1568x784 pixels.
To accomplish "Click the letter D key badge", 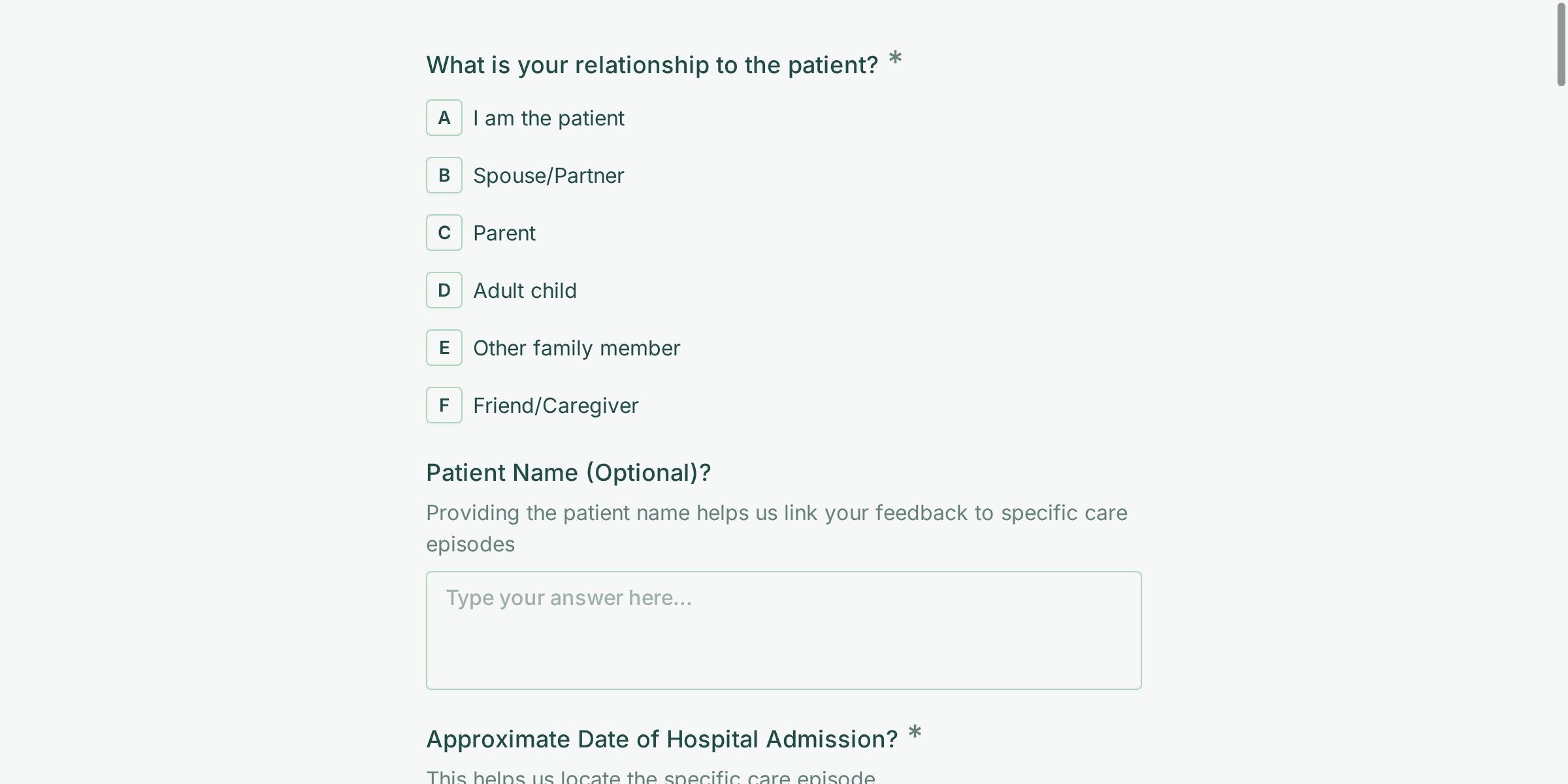I will coord(444,290).
